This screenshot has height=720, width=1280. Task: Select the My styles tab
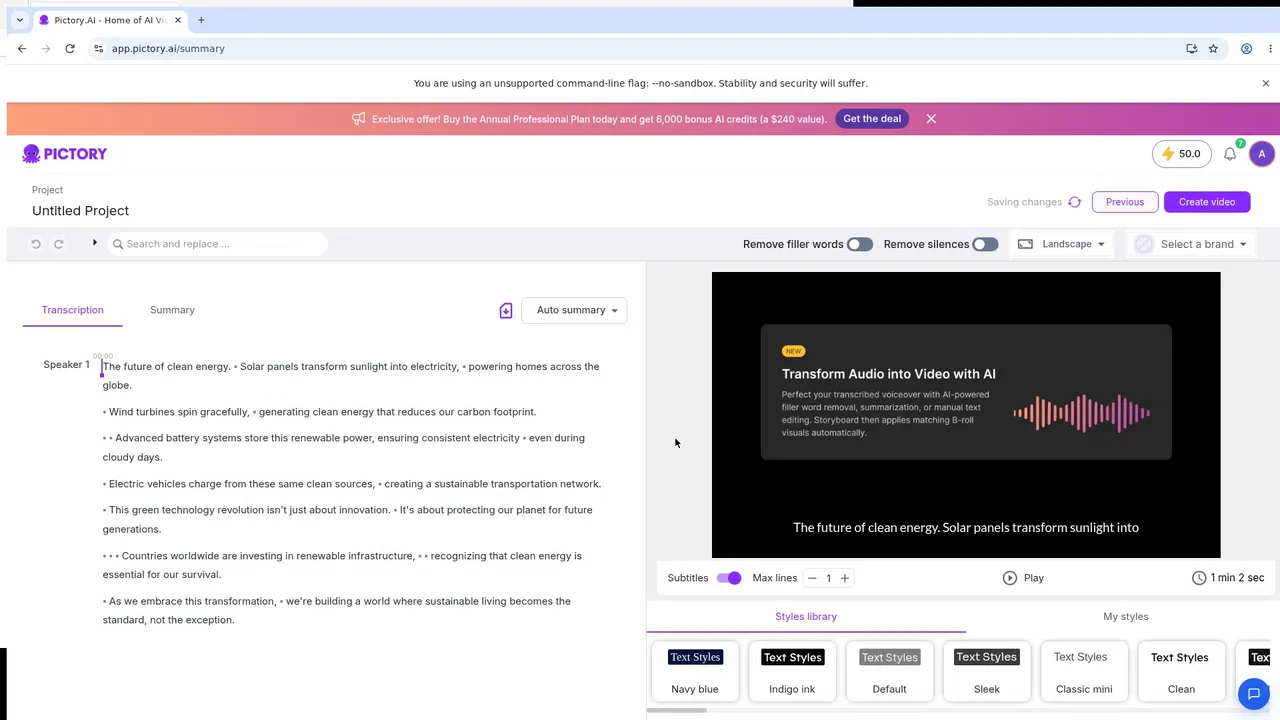point(1126,617)
